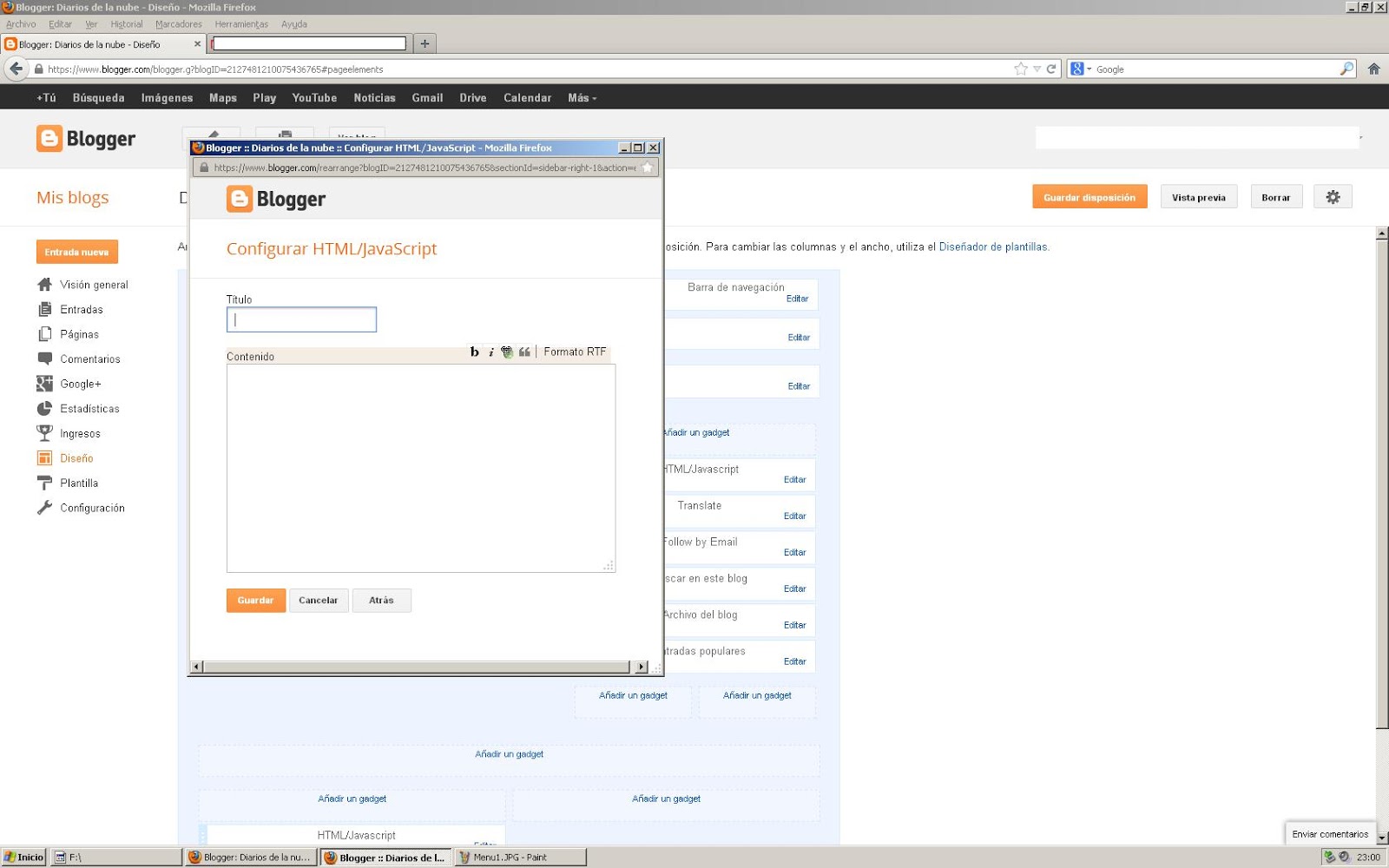This screenshot has width=1389, height=868.
Task: Go to Gmail in the Google bar
Action: click(x=427, y=98)
